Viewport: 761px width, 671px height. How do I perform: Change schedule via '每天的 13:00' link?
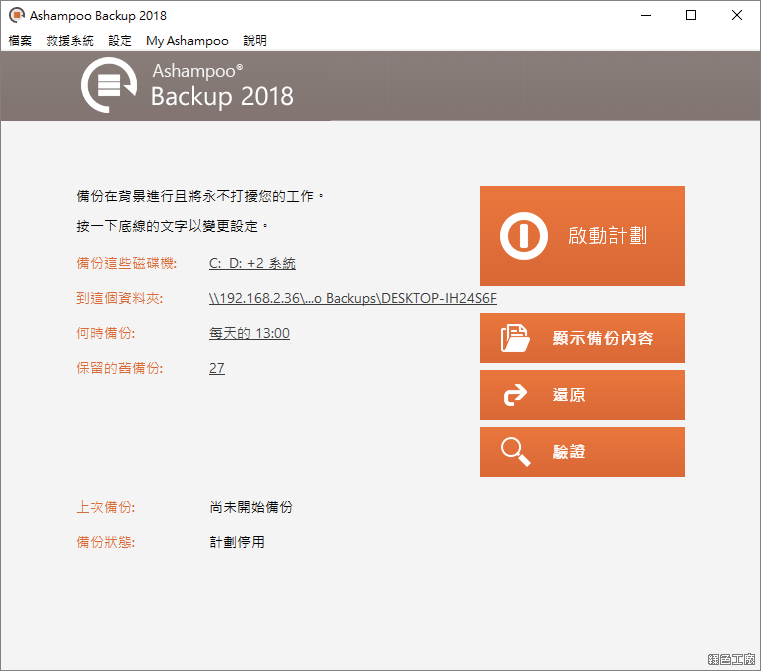249,333
